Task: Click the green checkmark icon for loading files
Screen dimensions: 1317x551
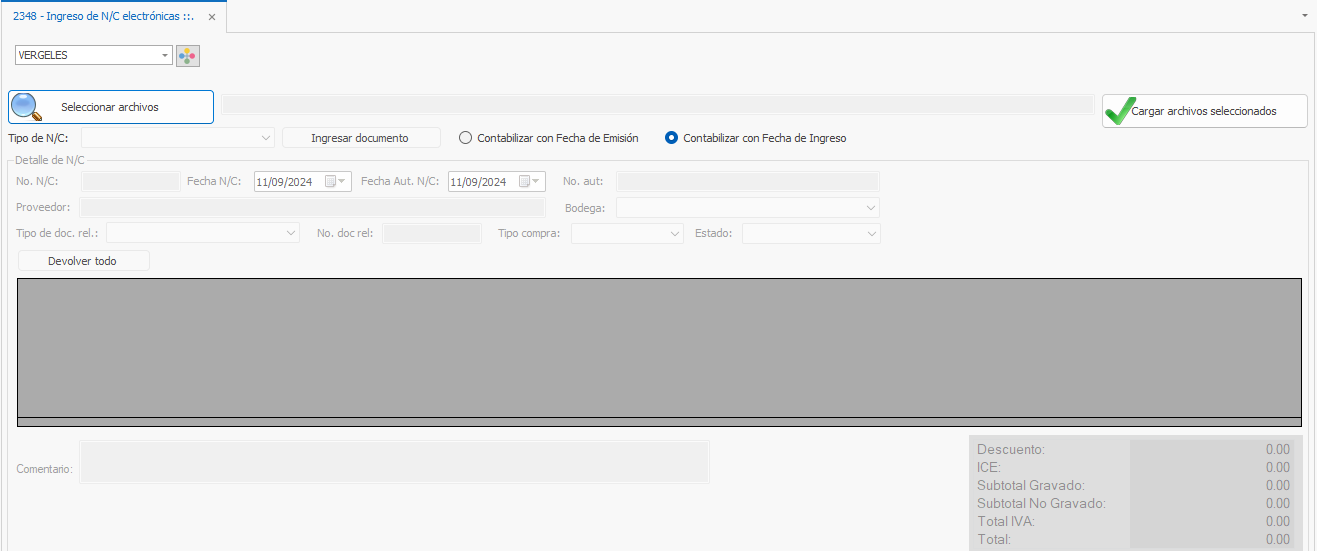Action: pyautogui.click(x=1118, y=111)
